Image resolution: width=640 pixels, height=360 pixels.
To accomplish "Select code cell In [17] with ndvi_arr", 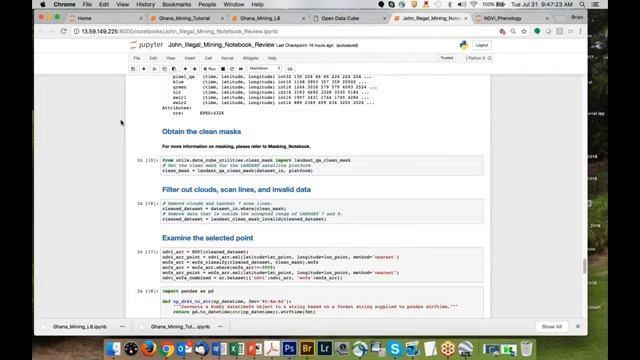I will [322, 265].
